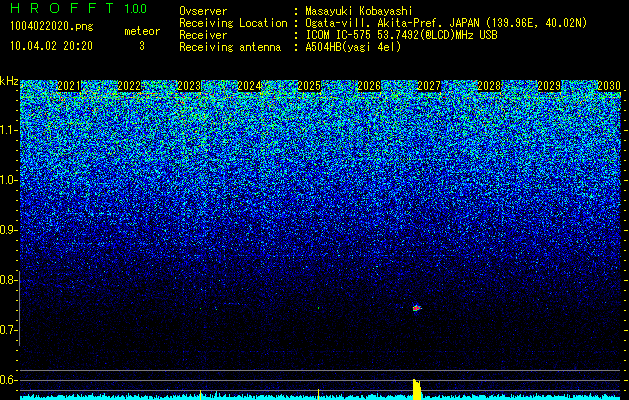The width and height of the screenshot is (629, 400).
Task: Click the 0.8 kHz axis label
Action: point(8,280)
